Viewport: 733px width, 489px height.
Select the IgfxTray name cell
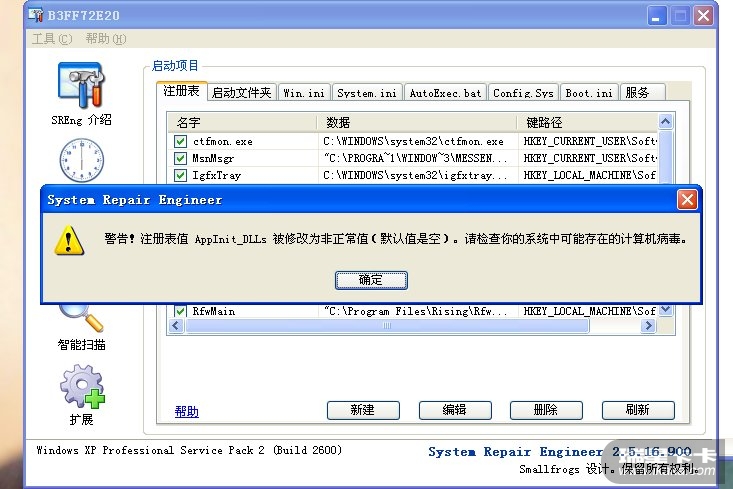(216, 175)
